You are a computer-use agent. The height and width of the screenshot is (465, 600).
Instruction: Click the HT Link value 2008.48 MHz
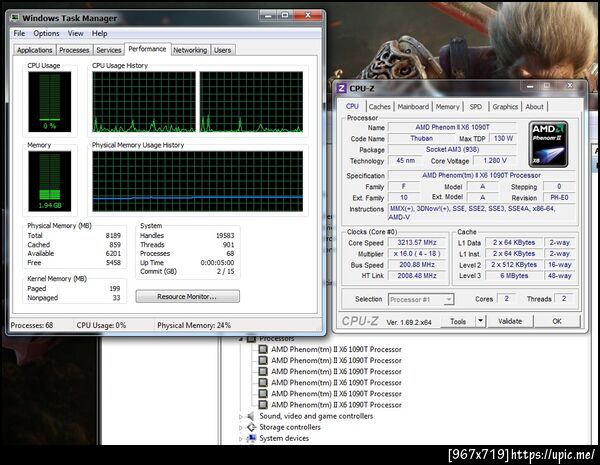[417, 276]
